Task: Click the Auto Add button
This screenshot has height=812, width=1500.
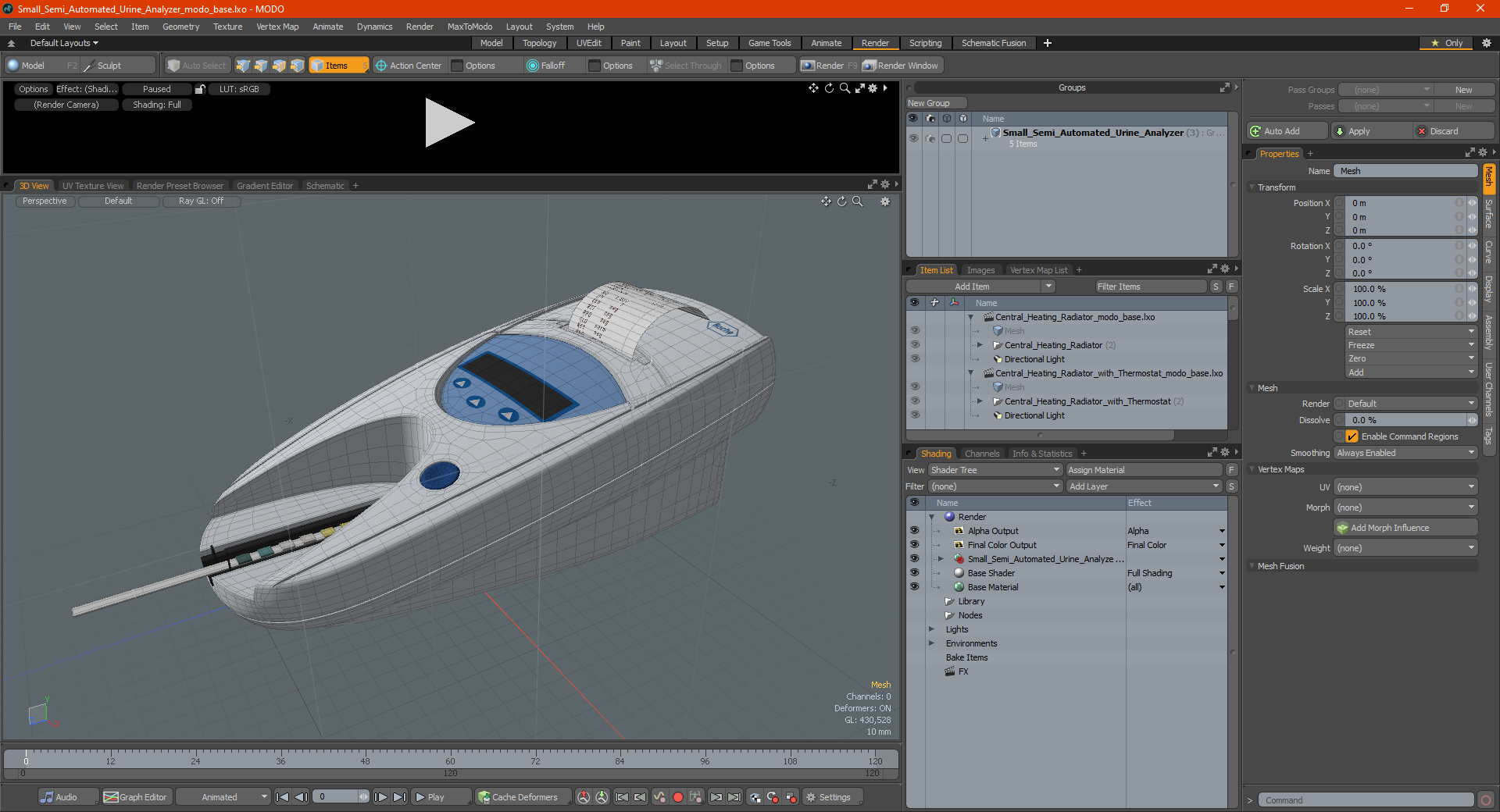Action: pyautogui.click(x=1287, y=131)
